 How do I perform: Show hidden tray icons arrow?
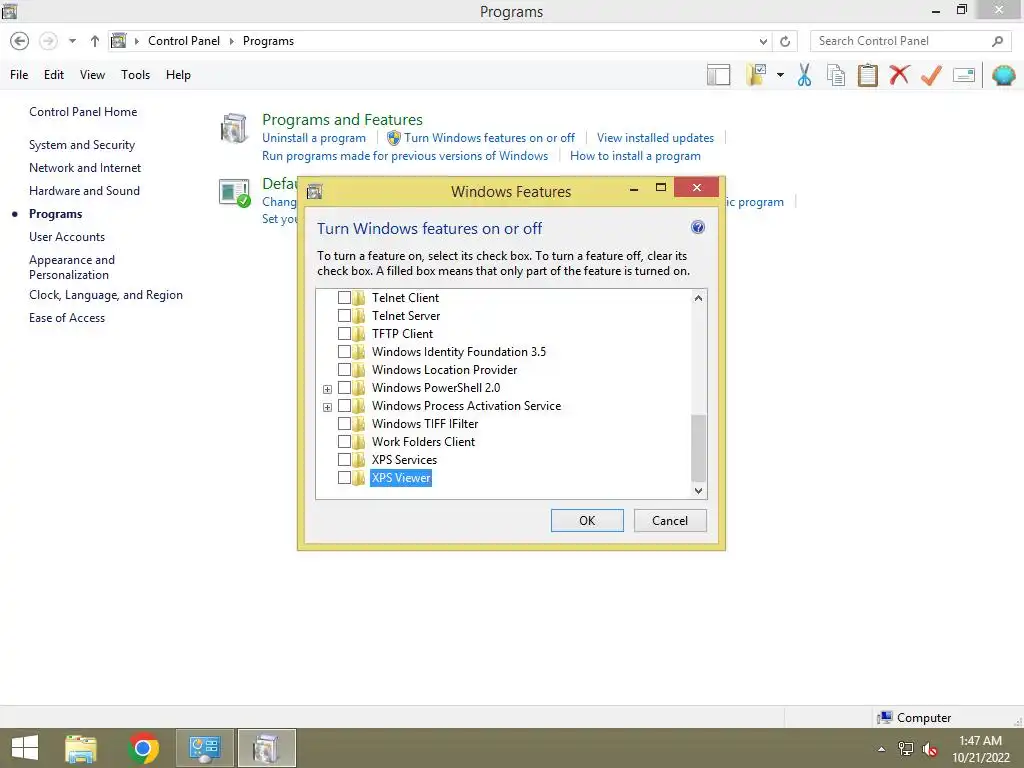point(882,749)
